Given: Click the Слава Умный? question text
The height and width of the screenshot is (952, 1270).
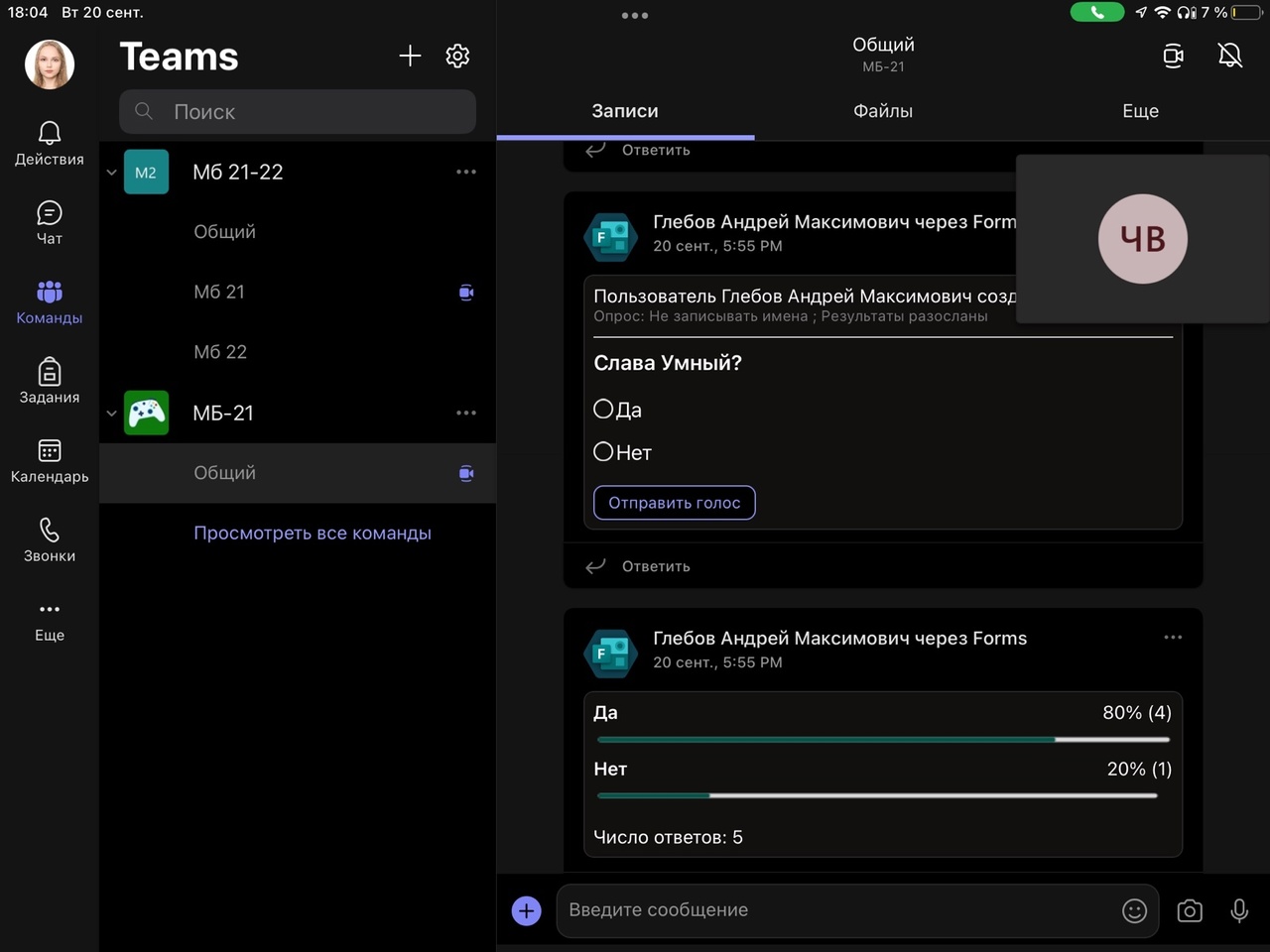Looking at the screenshot, I should [x=668, y=363].
